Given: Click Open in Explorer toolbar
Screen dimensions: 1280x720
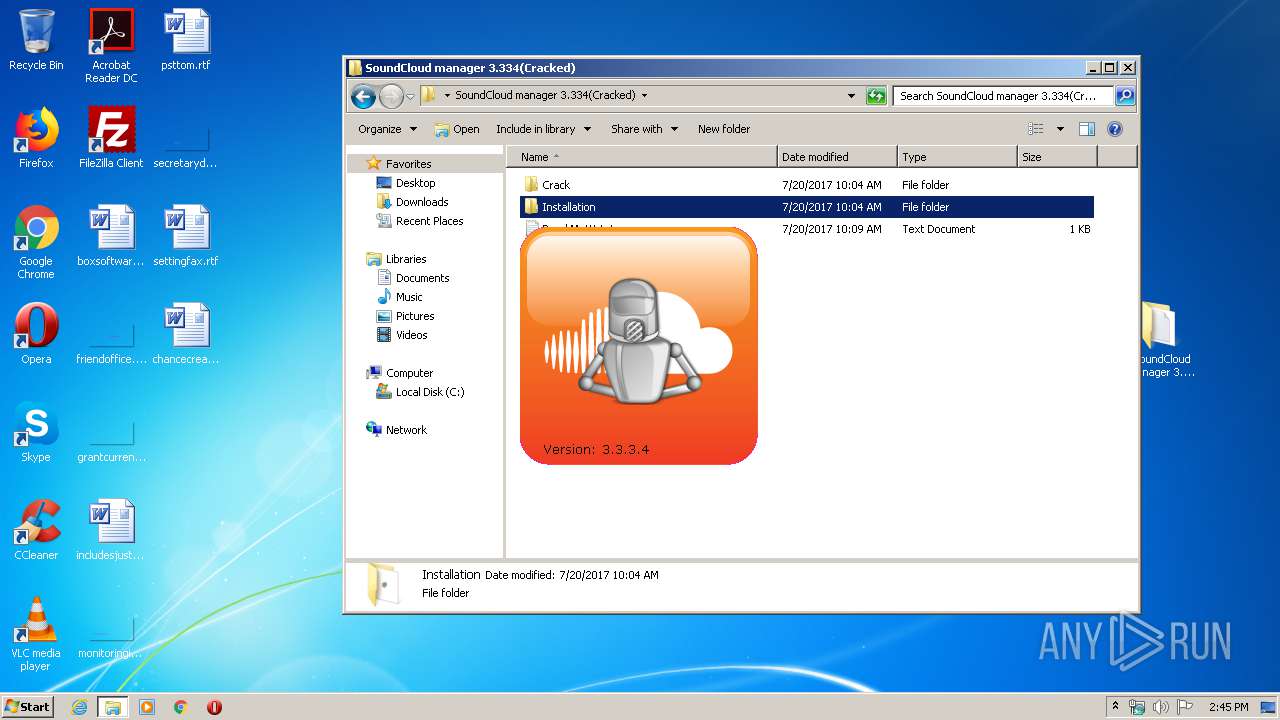Looking at the screenshot, I should [456, 129].
